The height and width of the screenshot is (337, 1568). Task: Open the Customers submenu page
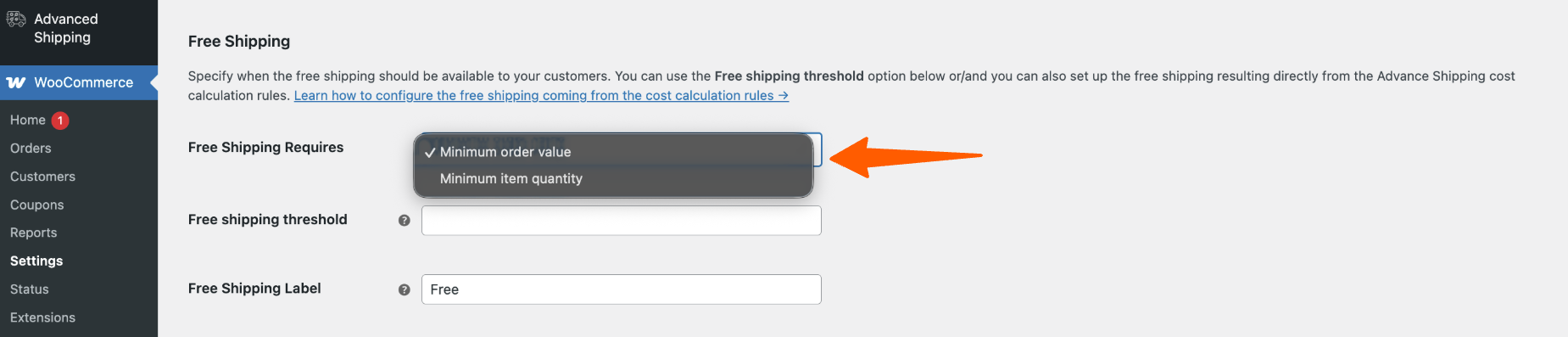[x=42, y=177]
